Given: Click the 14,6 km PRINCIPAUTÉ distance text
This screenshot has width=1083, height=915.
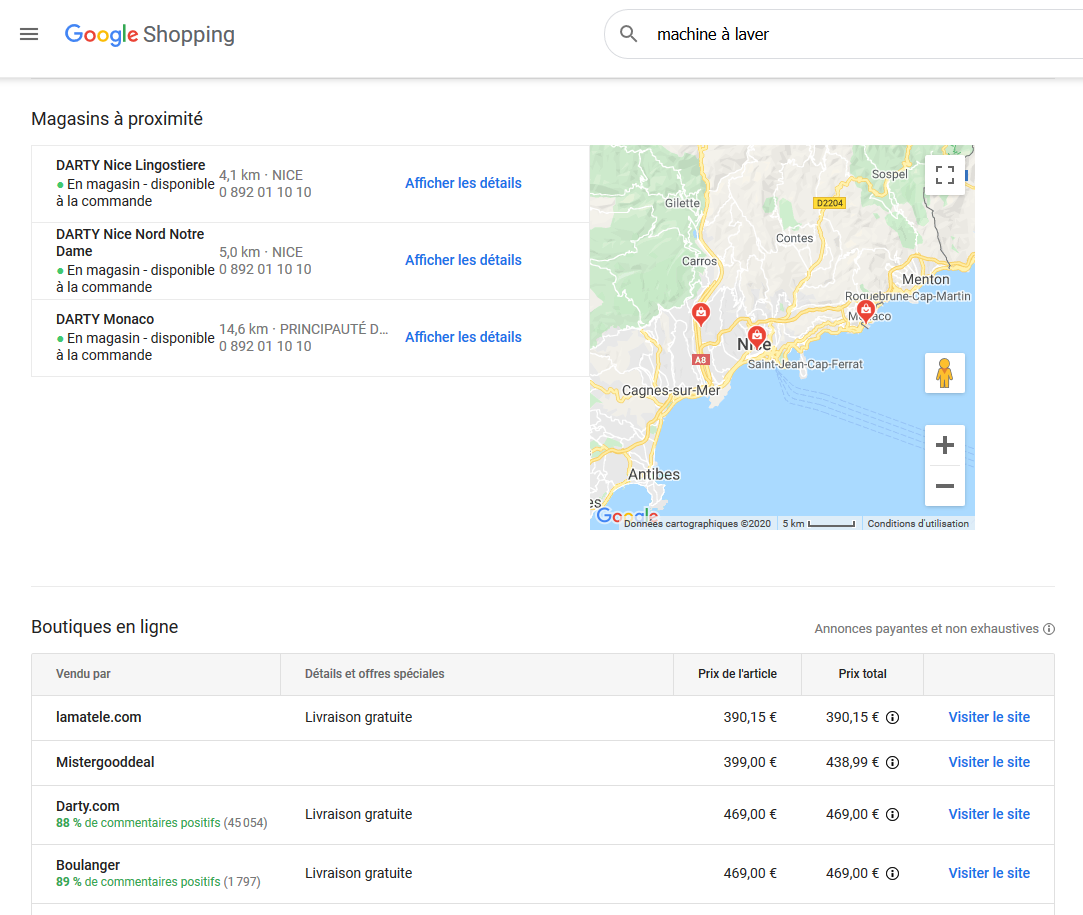Looking at the screenshot, I should (x=303, y=329).
